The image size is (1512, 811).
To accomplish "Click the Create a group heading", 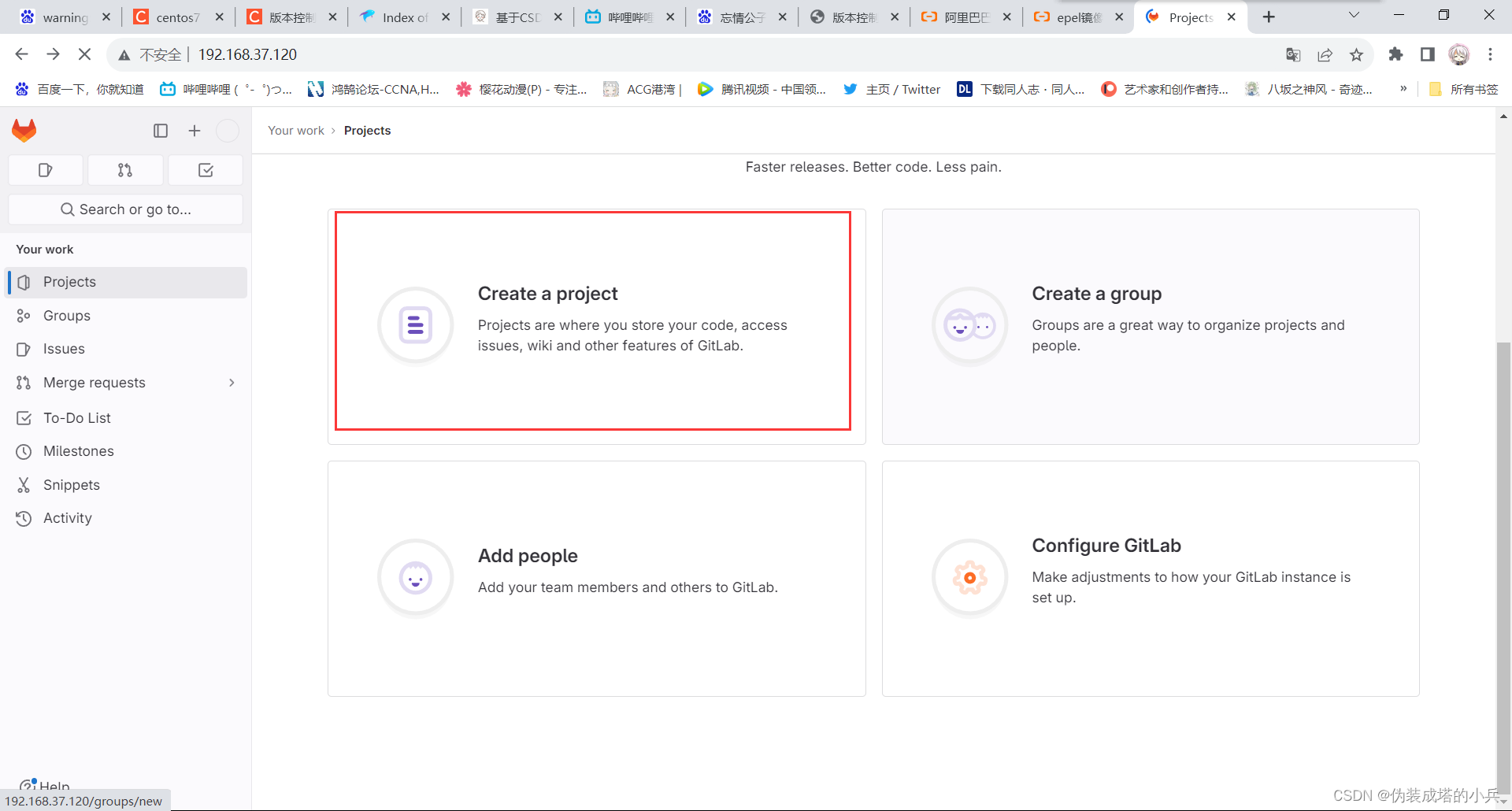I will click(1096, 294).
